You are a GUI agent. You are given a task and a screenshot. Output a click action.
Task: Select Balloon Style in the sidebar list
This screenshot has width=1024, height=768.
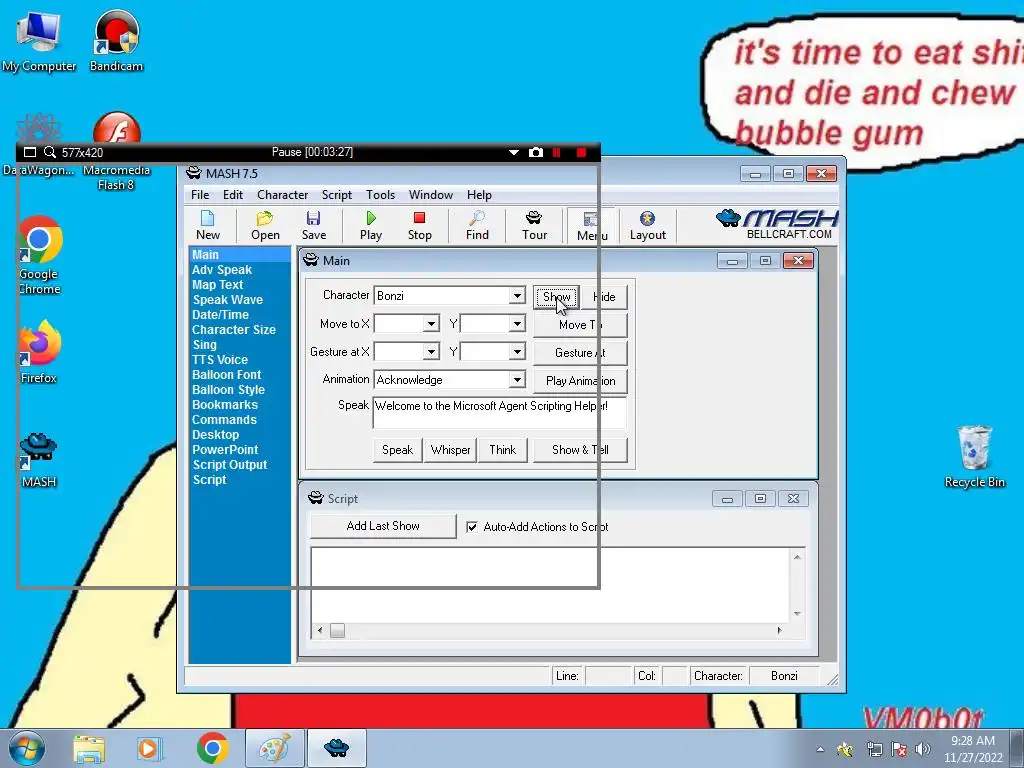point(228,390)
